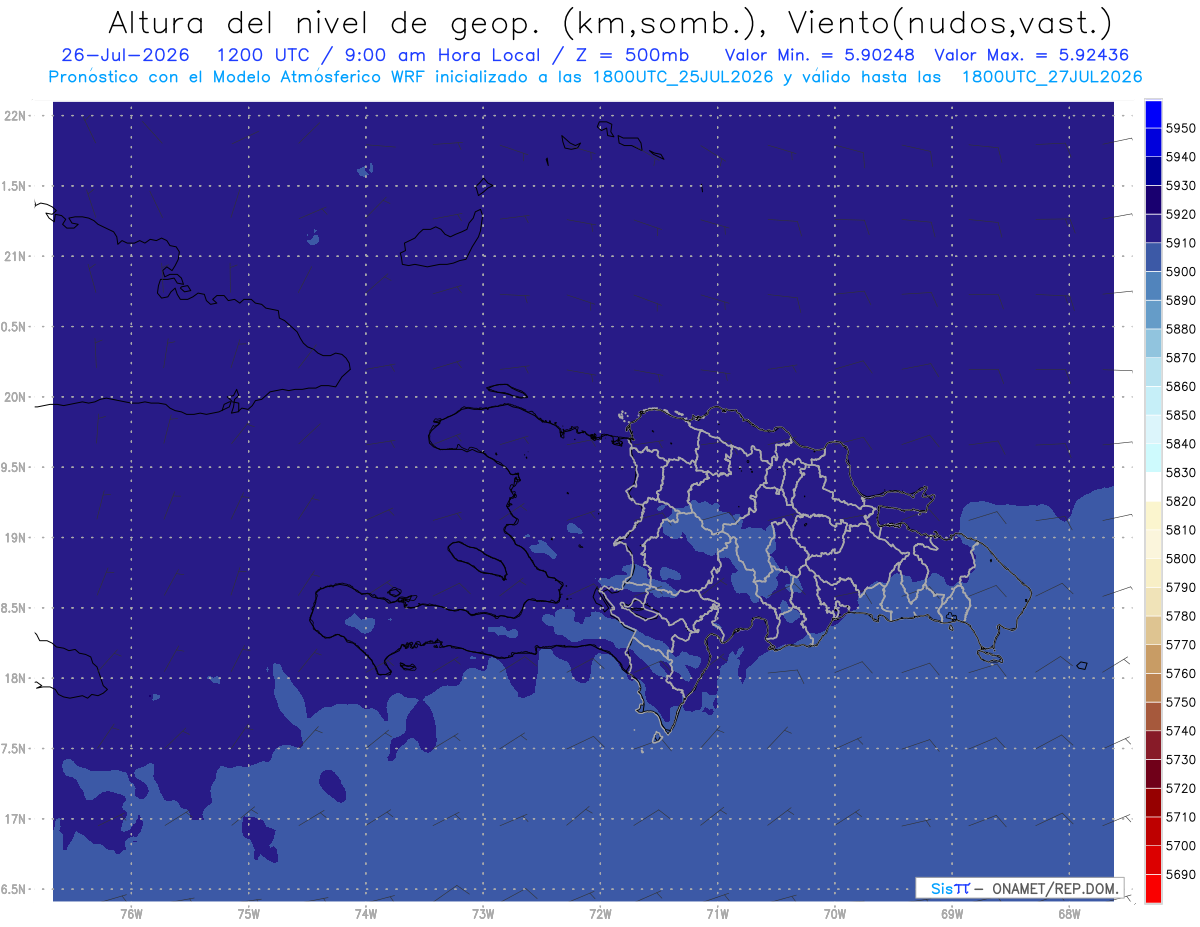1200x927 pixels.
Task: Click the "5760" color scale value
Action: pyautogui.click(x=1181, y=673)
